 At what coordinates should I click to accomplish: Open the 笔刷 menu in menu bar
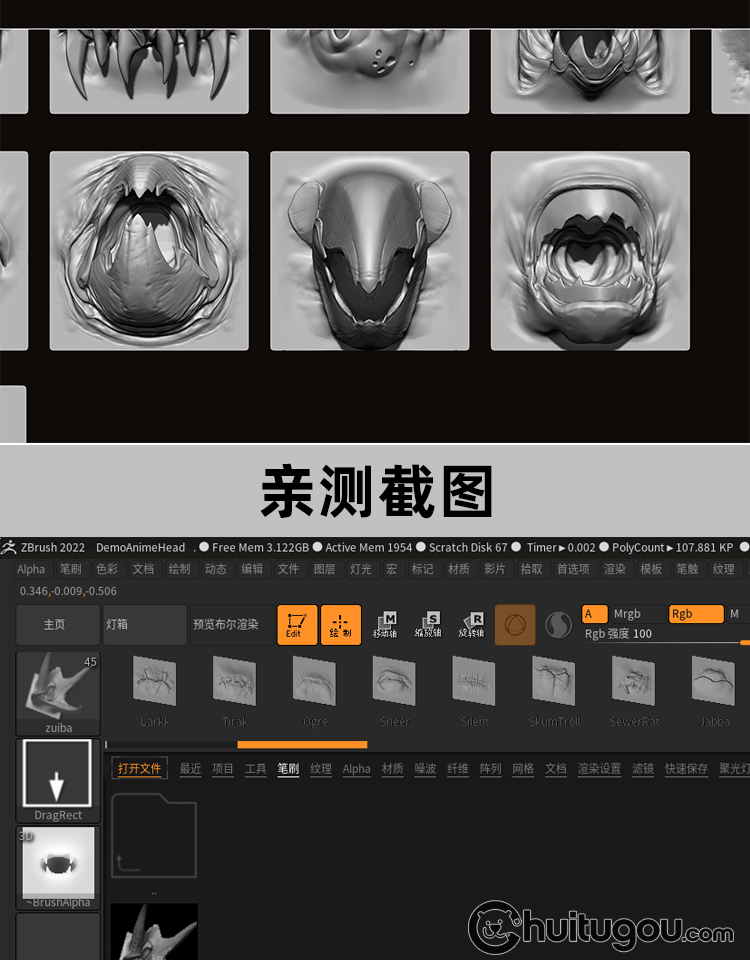pyautogui.click(x=70, y=569)
